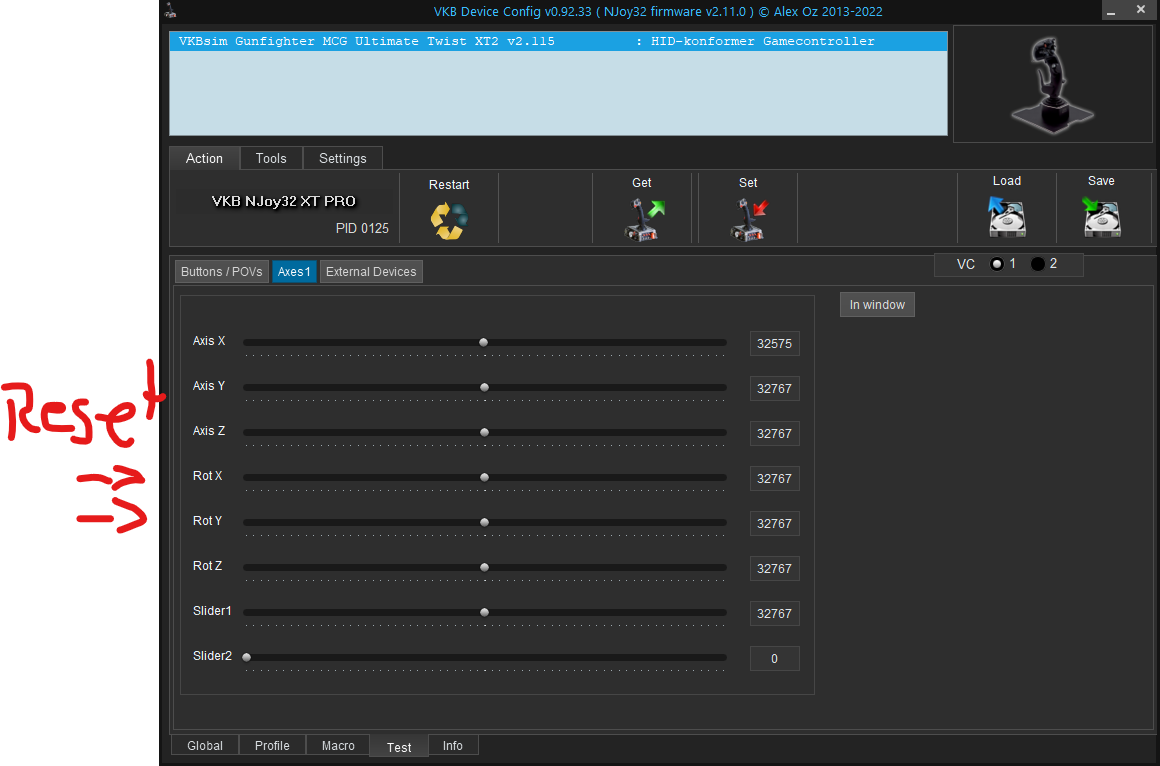Click the Save profile disk icon
The image size is (1160, 766).
[x=1101, y=217]
